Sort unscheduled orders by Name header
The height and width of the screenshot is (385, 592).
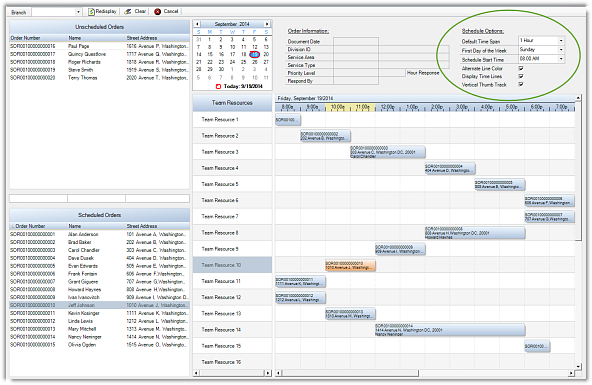[x=97, y=38]
